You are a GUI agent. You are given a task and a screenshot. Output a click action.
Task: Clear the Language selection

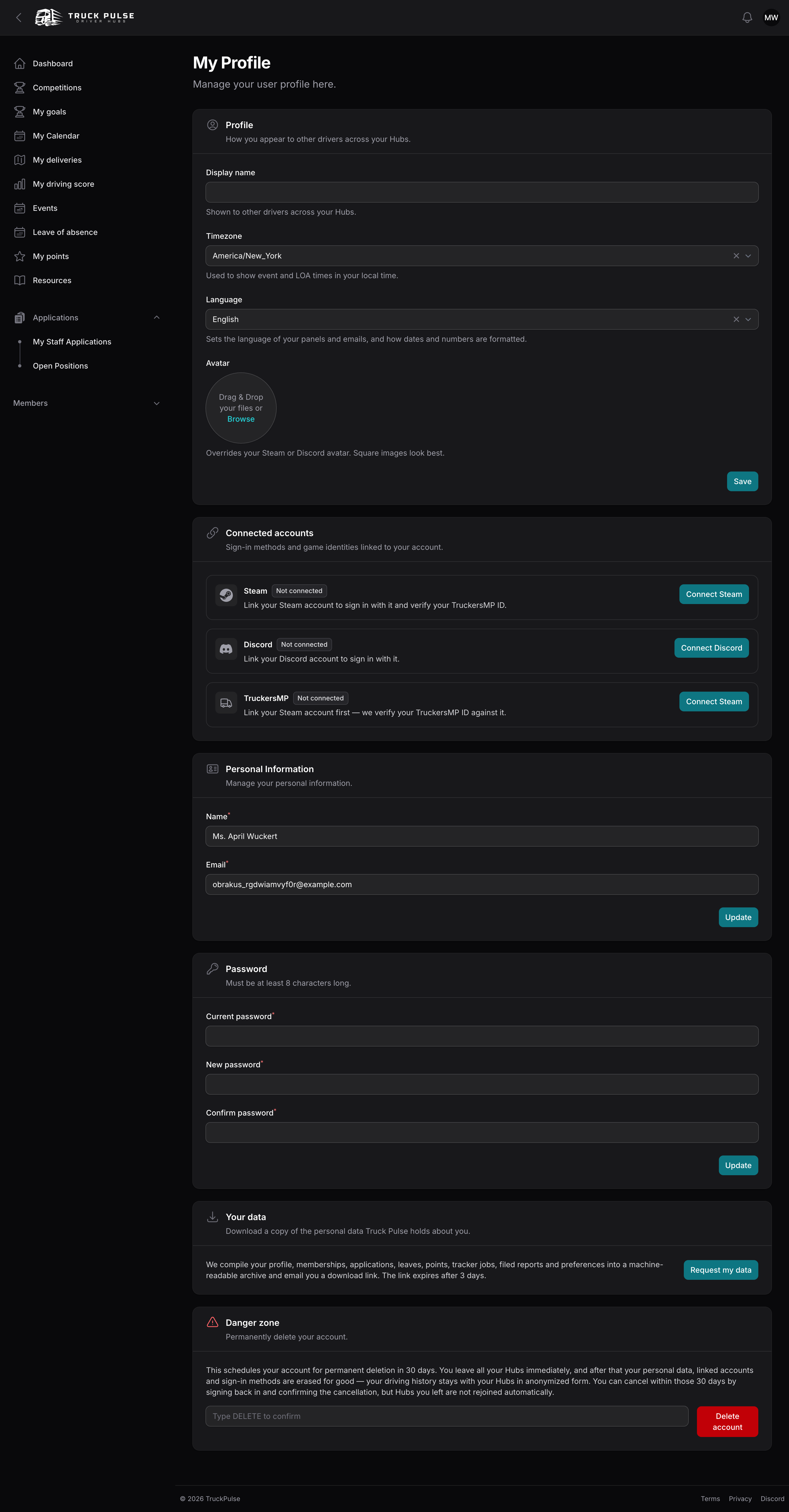click(736, 319)
